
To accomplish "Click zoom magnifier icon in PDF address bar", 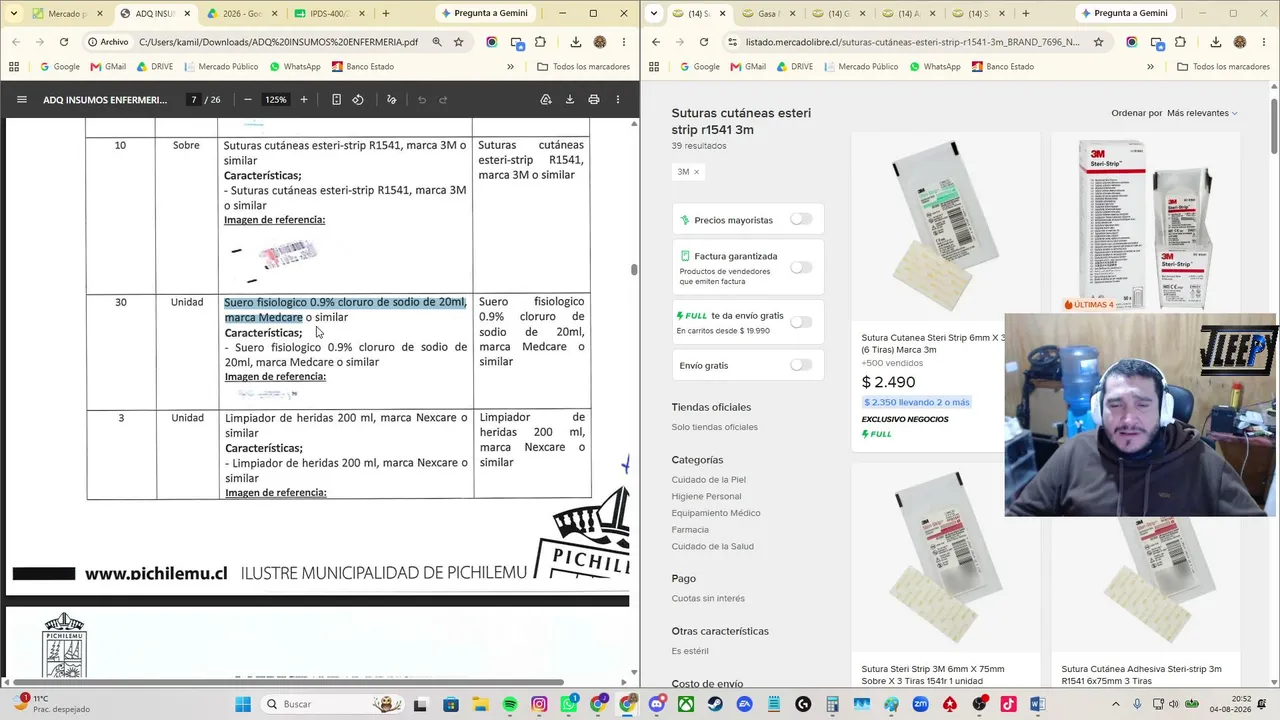I will click(437, 42).
